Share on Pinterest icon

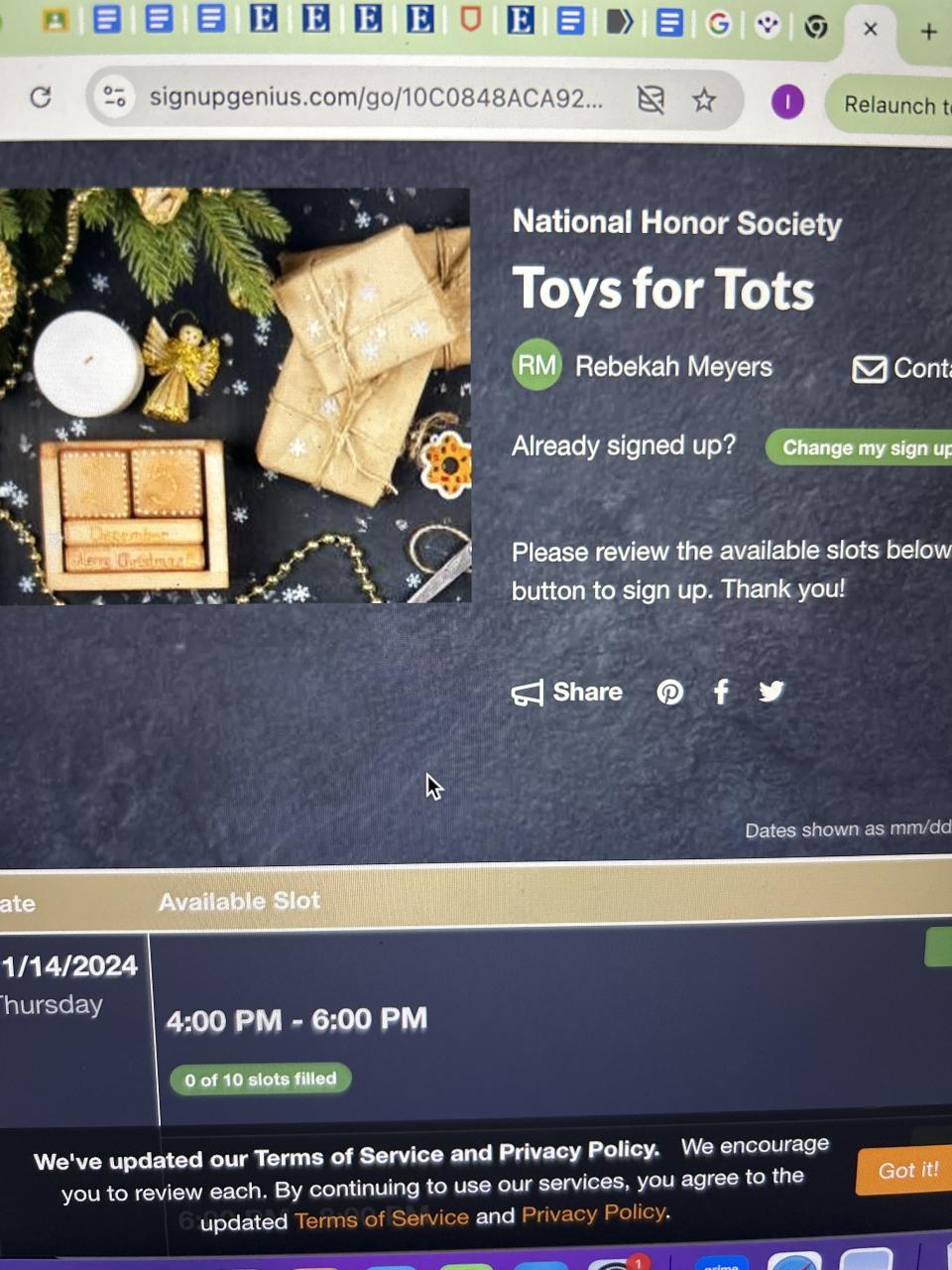coord(670,692)
